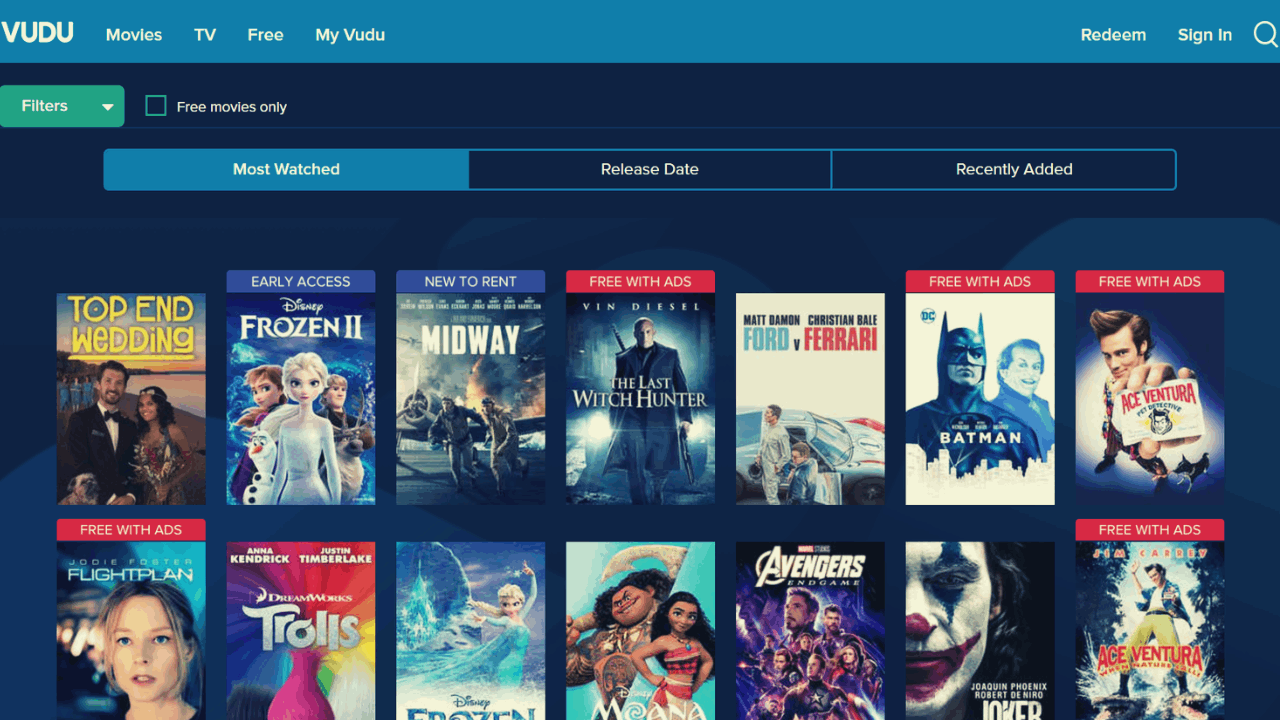1280x720 pixels.
Task: Open the TV menu
Action: [x=205, y=35]
